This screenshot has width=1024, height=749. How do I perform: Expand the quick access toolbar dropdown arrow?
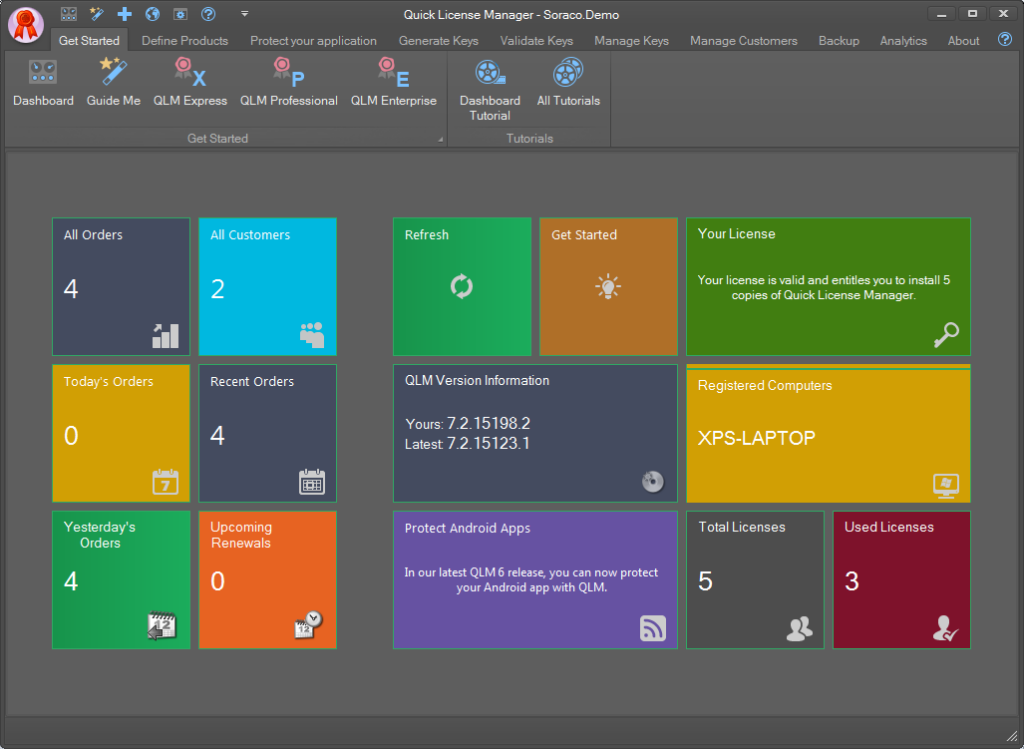[245, 14]
